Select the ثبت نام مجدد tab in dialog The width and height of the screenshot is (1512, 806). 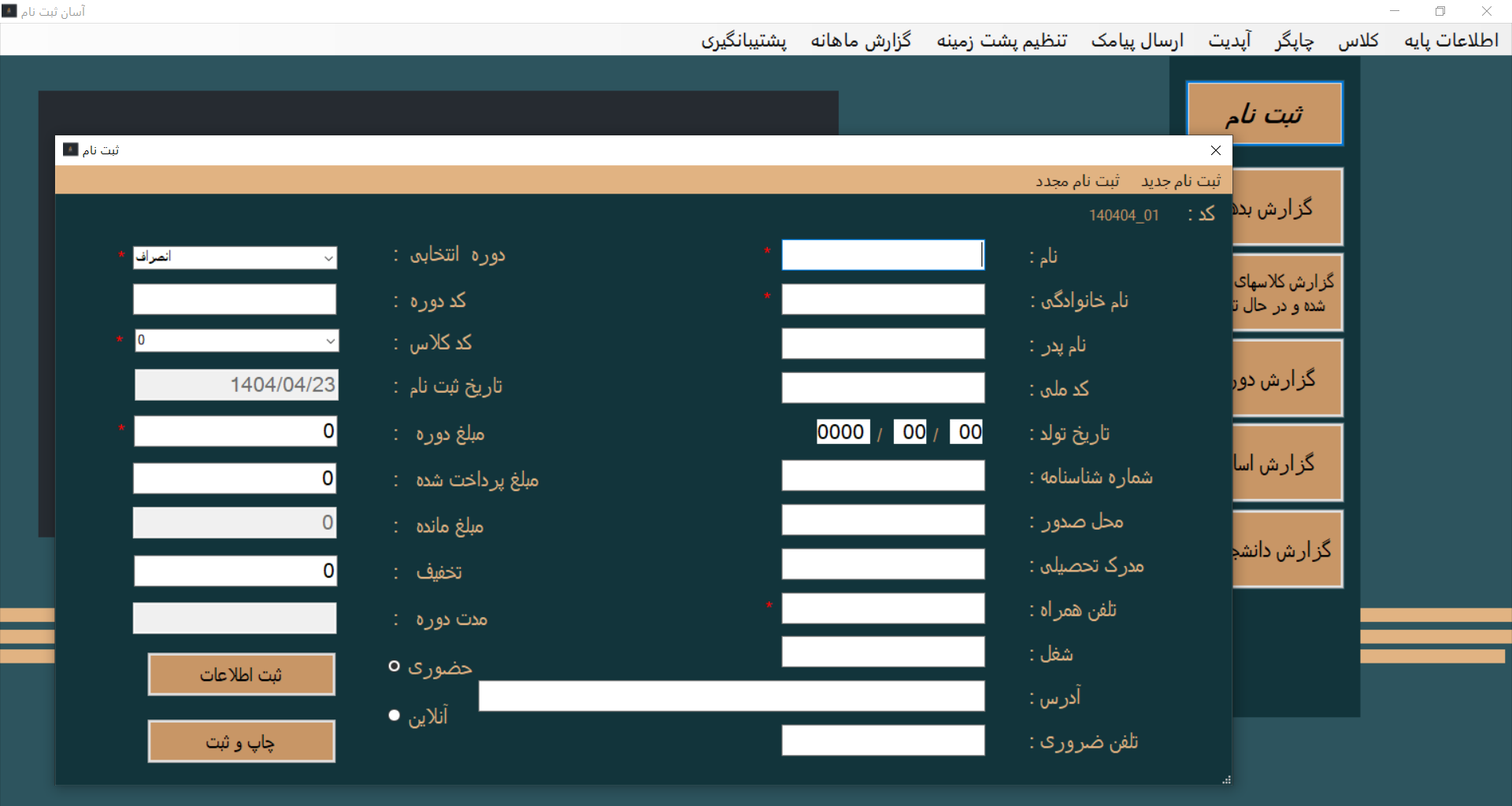click(1077, 181)
